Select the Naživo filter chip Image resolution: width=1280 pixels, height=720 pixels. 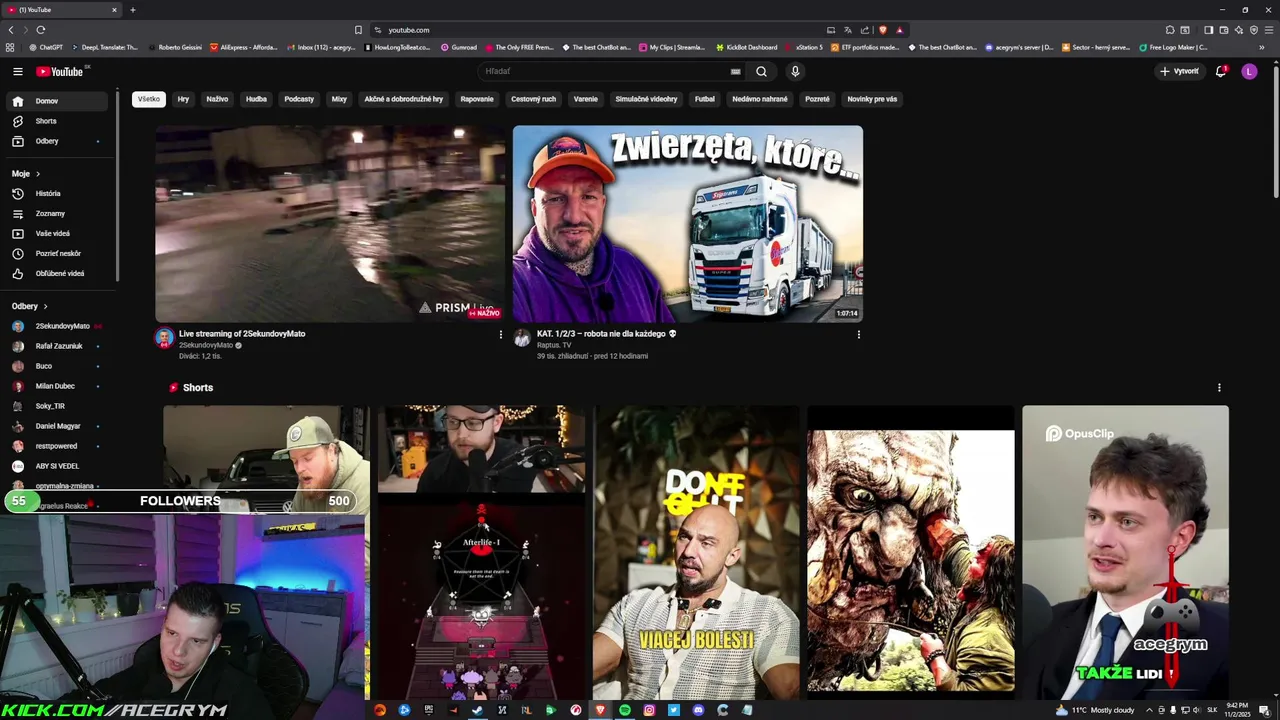[217, 99]
